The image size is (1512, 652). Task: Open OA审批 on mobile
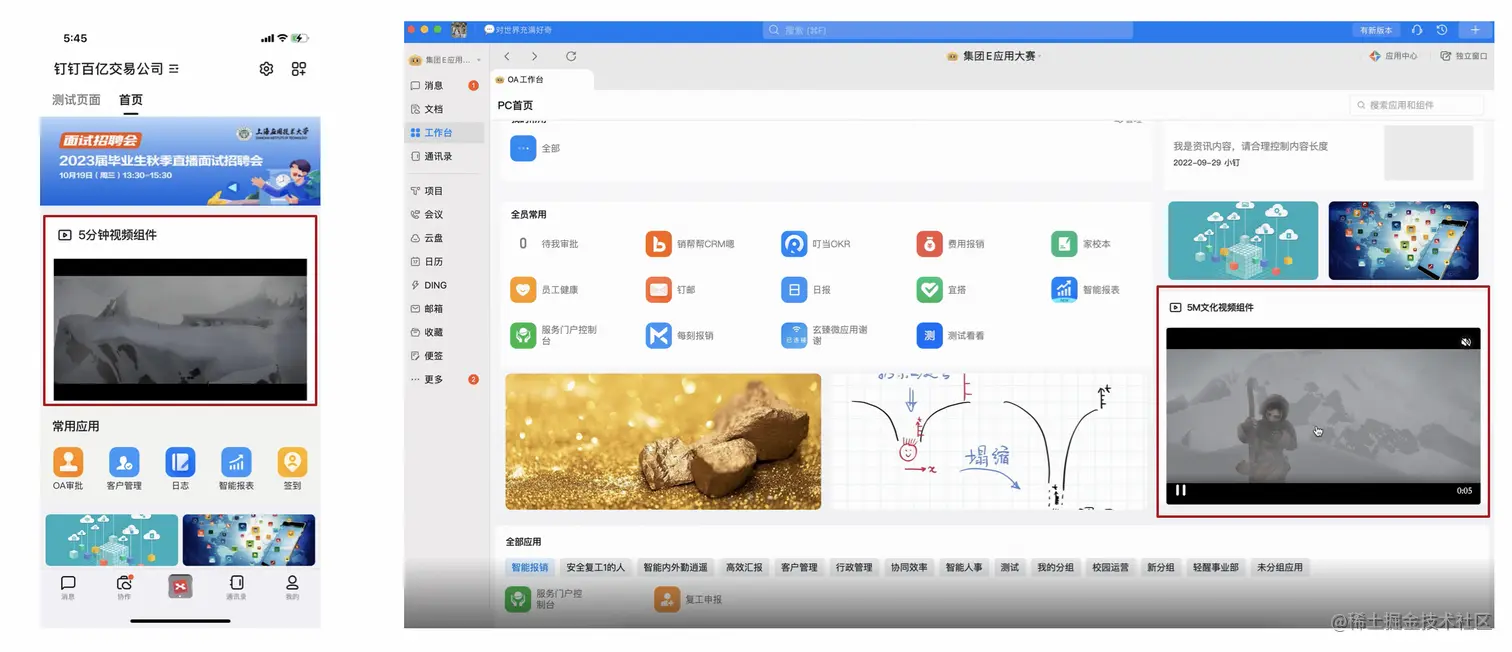click(68, 469)
